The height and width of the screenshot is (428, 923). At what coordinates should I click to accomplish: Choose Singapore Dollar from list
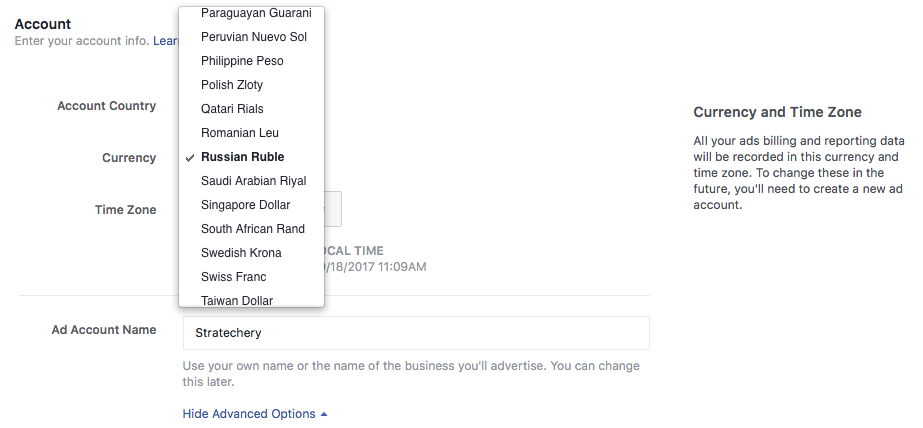(245, 205)
